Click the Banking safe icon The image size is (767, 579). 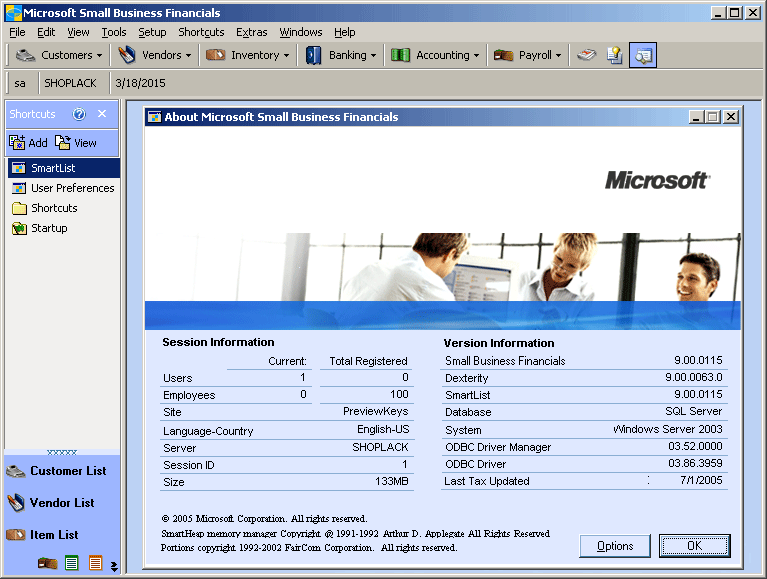[x=313, y=55]
